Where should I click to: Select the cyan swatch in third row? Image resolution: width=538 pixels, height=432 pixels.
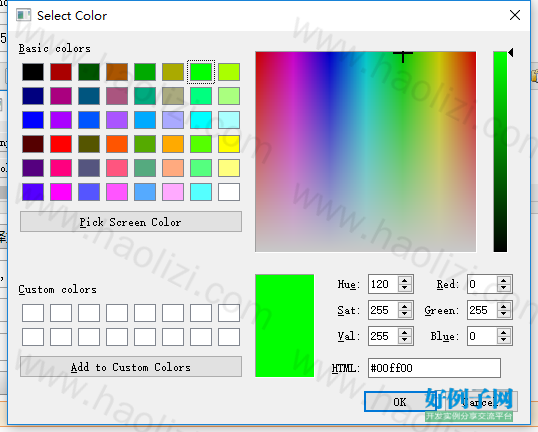tap(201, 120)
